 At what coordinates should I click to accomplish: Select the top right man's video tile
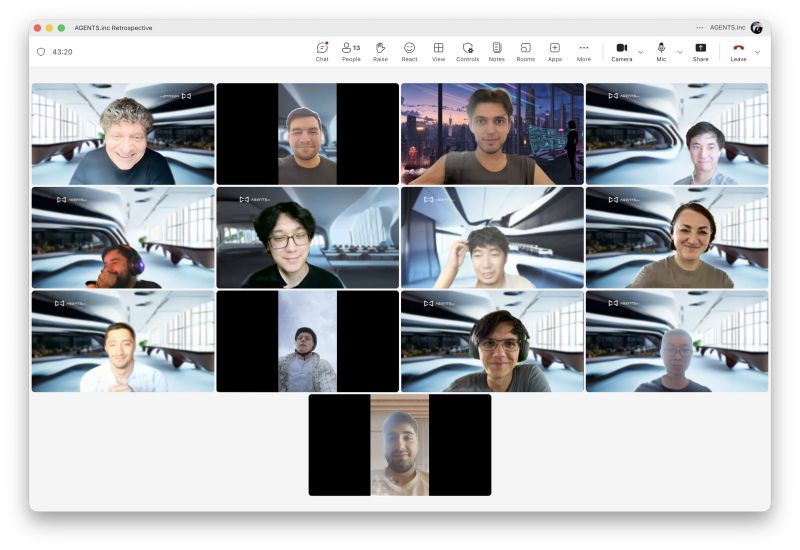[x=677, y=134]
